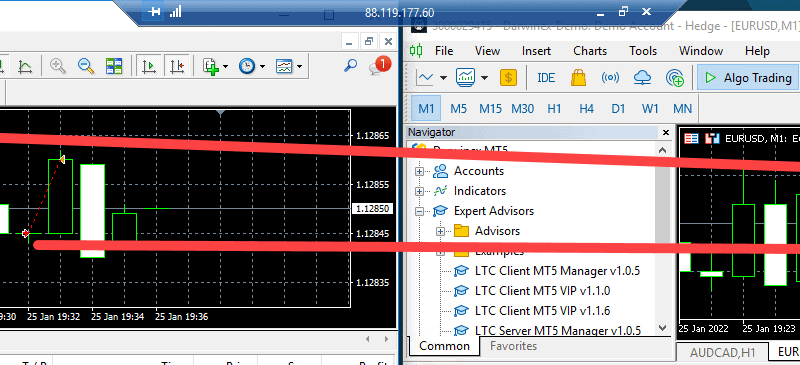Switch to the Favorites tab in Navigator
This screenshot has width=800, height=365.
point(513,346)
